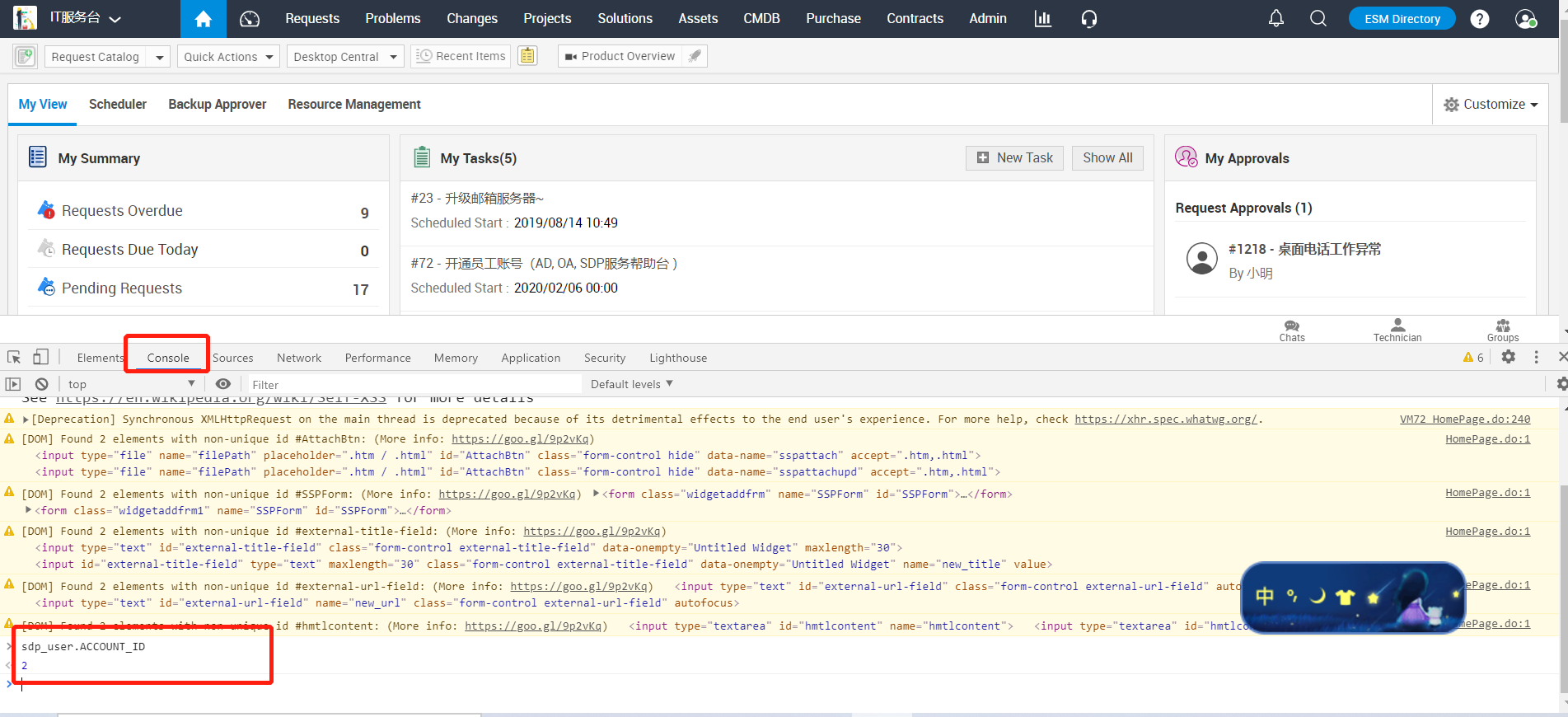This screenshot has height=717, width=1568.
Task: Open the yellow notes icon
Action: pyautogui.click(x=527, y=56)
